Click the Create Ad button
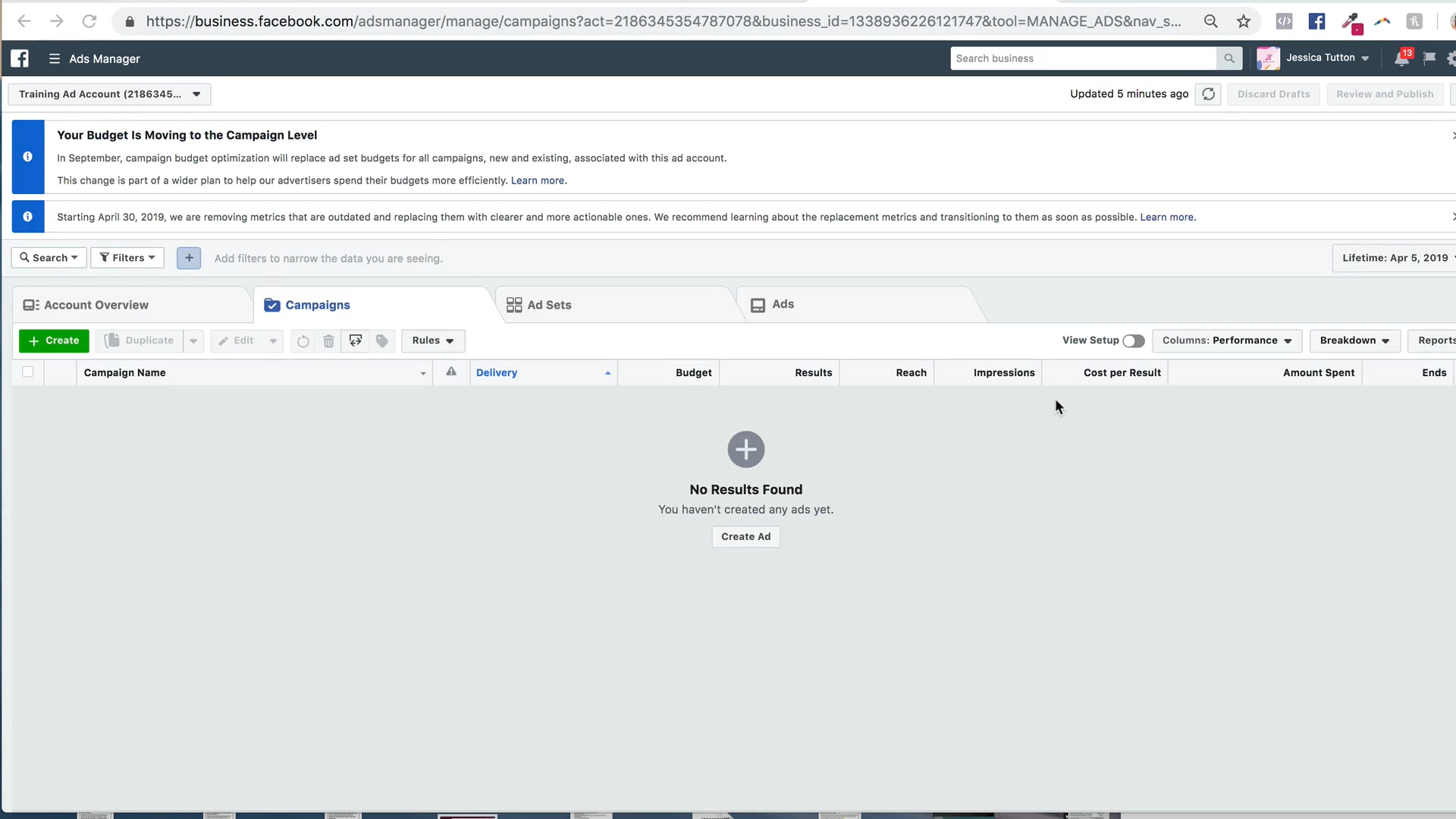 pyautogui.click(x=746, y=537)
